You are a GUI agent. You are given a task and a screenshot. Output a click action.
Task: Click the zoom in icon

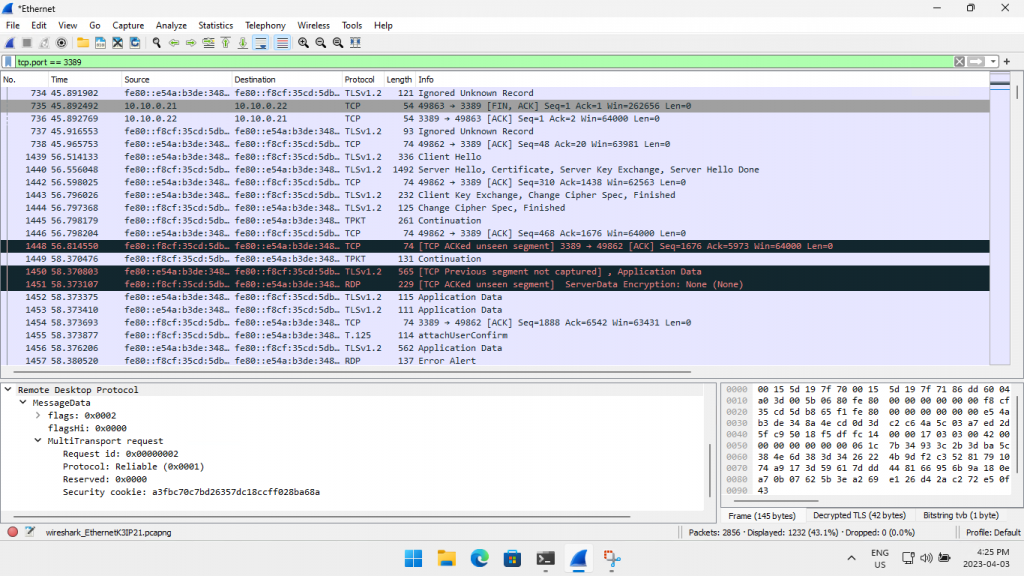[x=303, y=43]
